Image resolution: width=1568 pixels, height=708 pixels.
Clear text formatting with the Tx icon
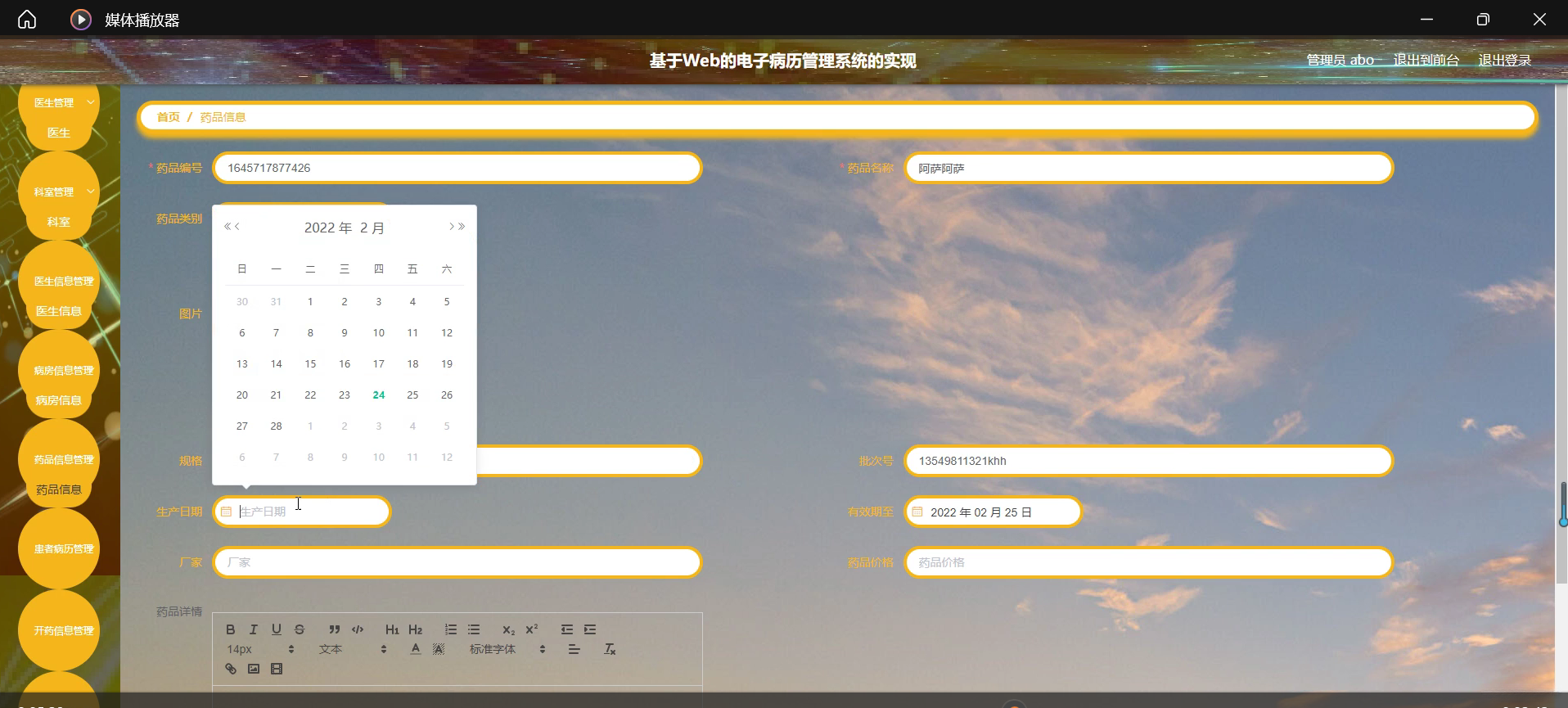pyautogui.click(x=610, y=649)
